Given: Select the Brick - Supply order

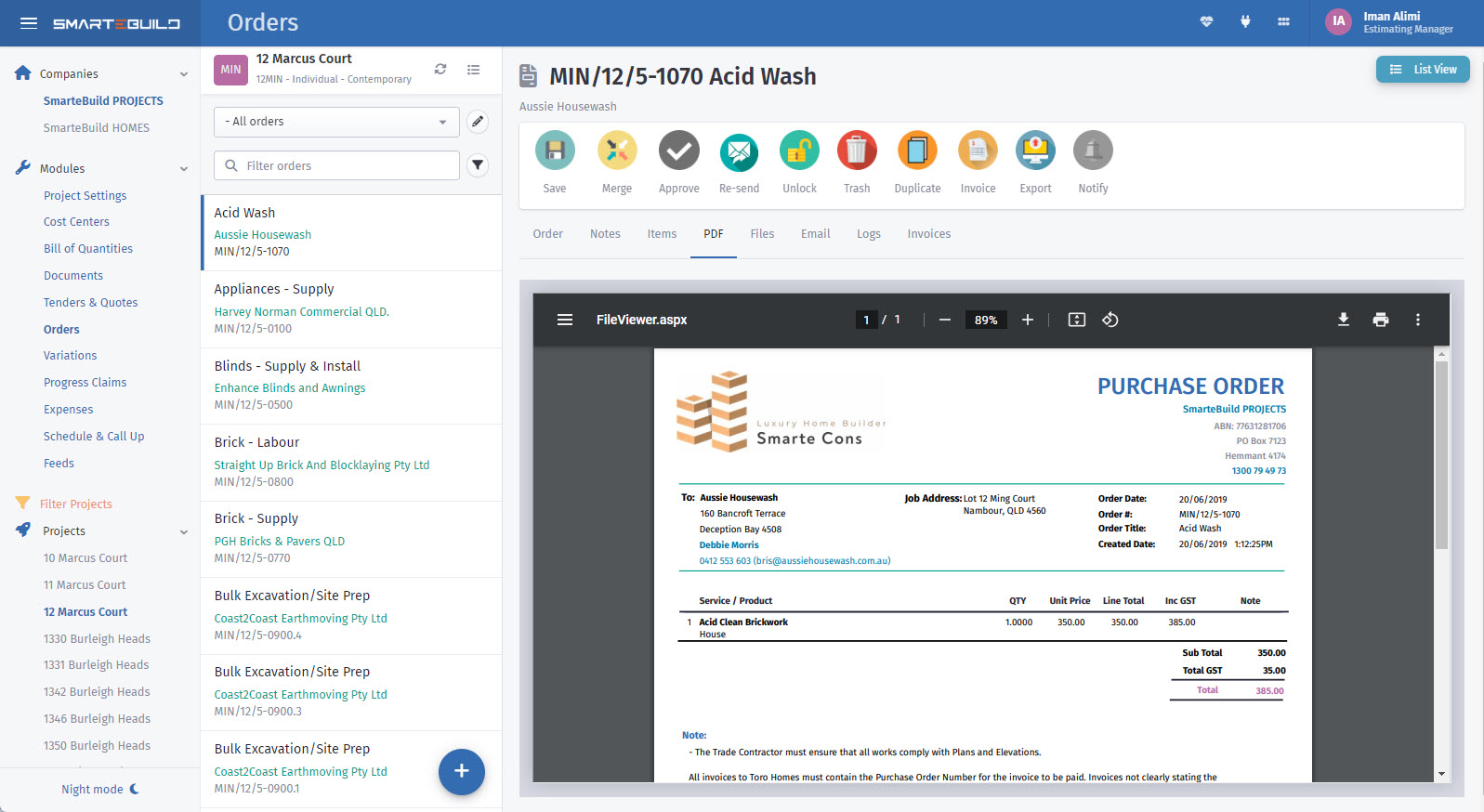Looking at the screenshot, I should (x=351, y=539).
